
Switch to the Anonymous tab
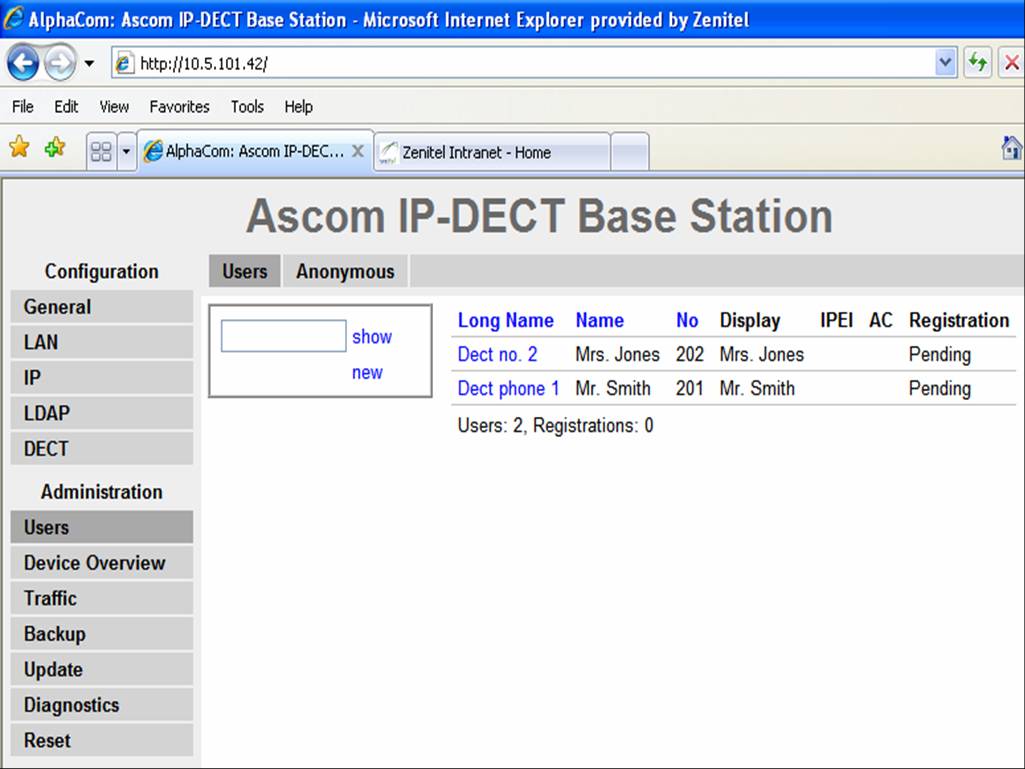point(345,271)
